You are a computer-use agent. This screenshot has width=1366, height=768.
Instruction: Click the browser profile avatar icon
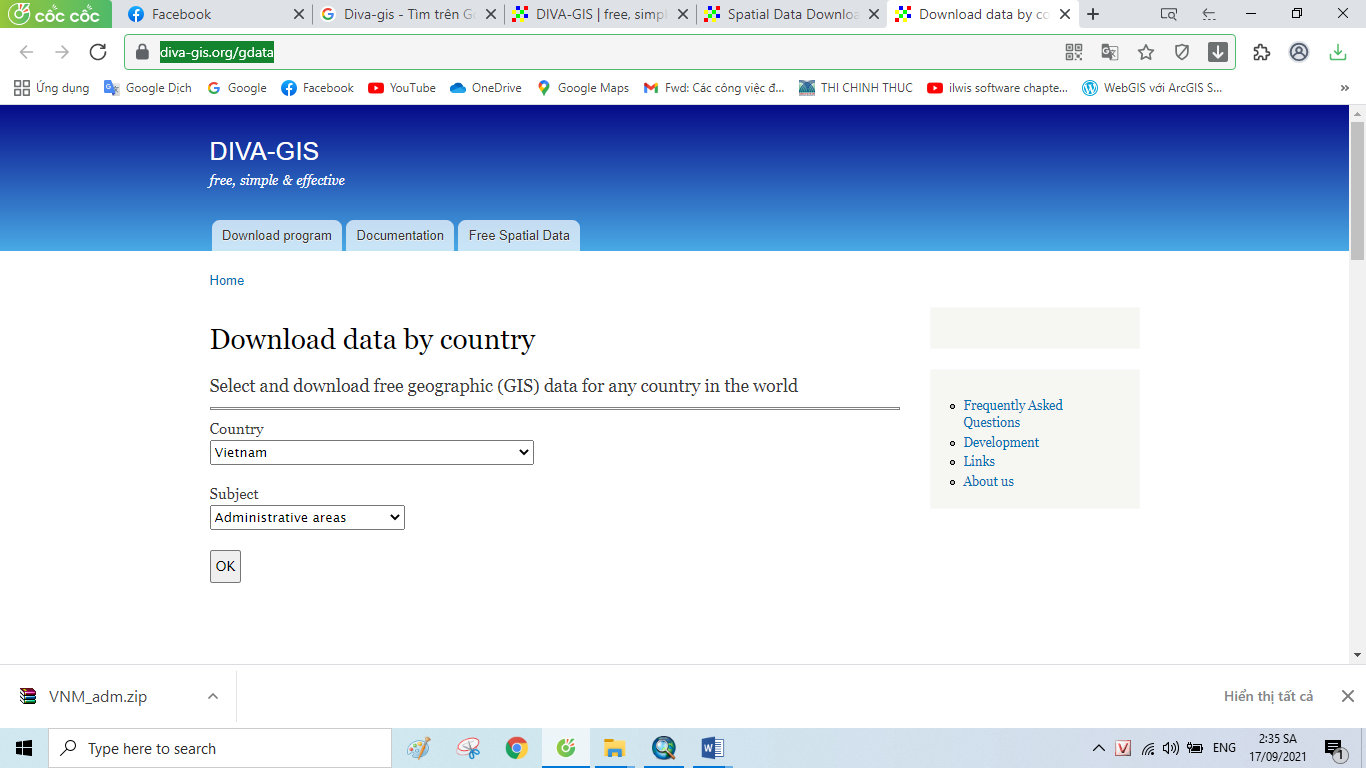coord(1296,52)
